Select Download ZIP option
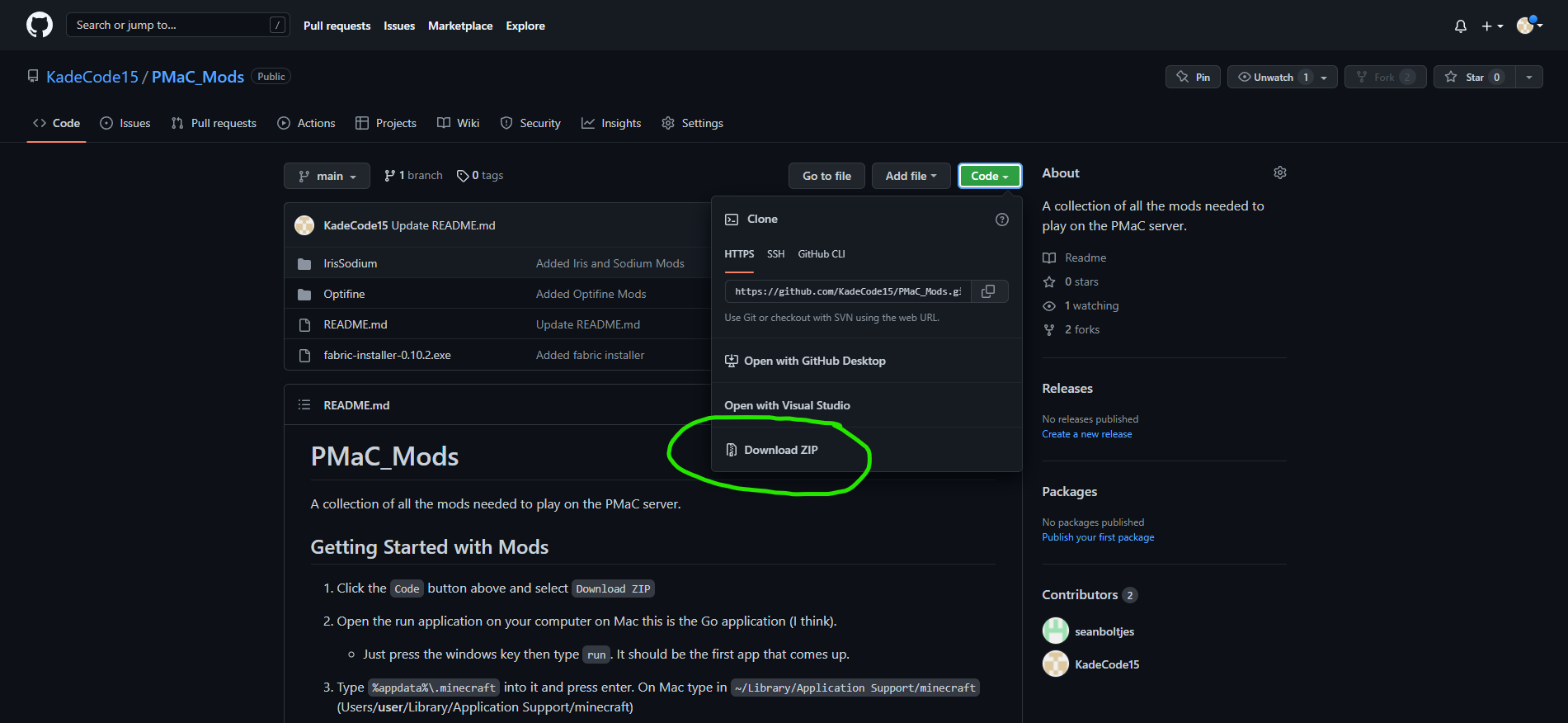This screenshot has height=723, width=1568. (x=866, y=450)
